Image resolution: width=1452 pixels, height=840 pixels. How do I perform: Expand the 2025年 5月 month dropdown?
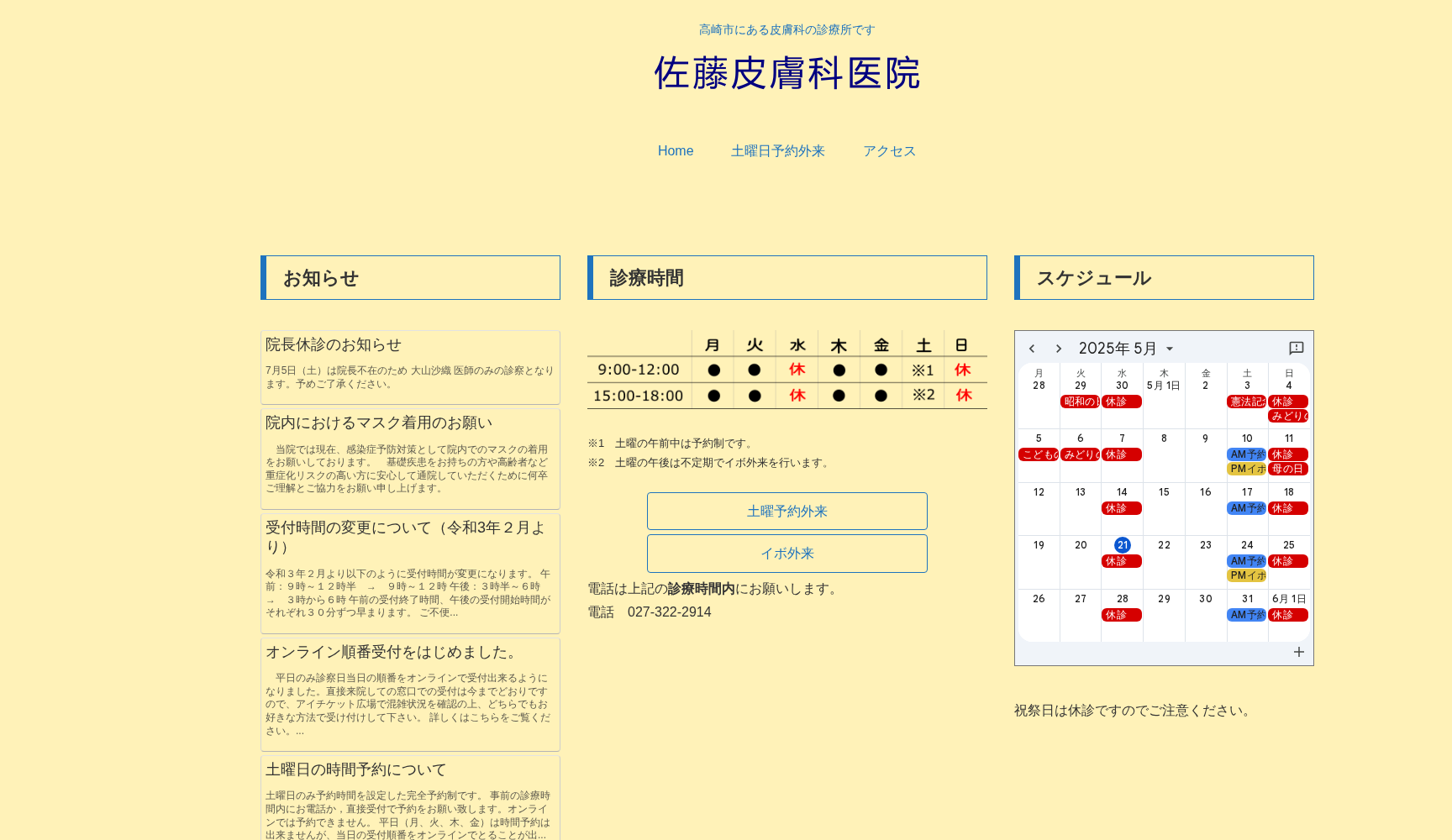1126,349
